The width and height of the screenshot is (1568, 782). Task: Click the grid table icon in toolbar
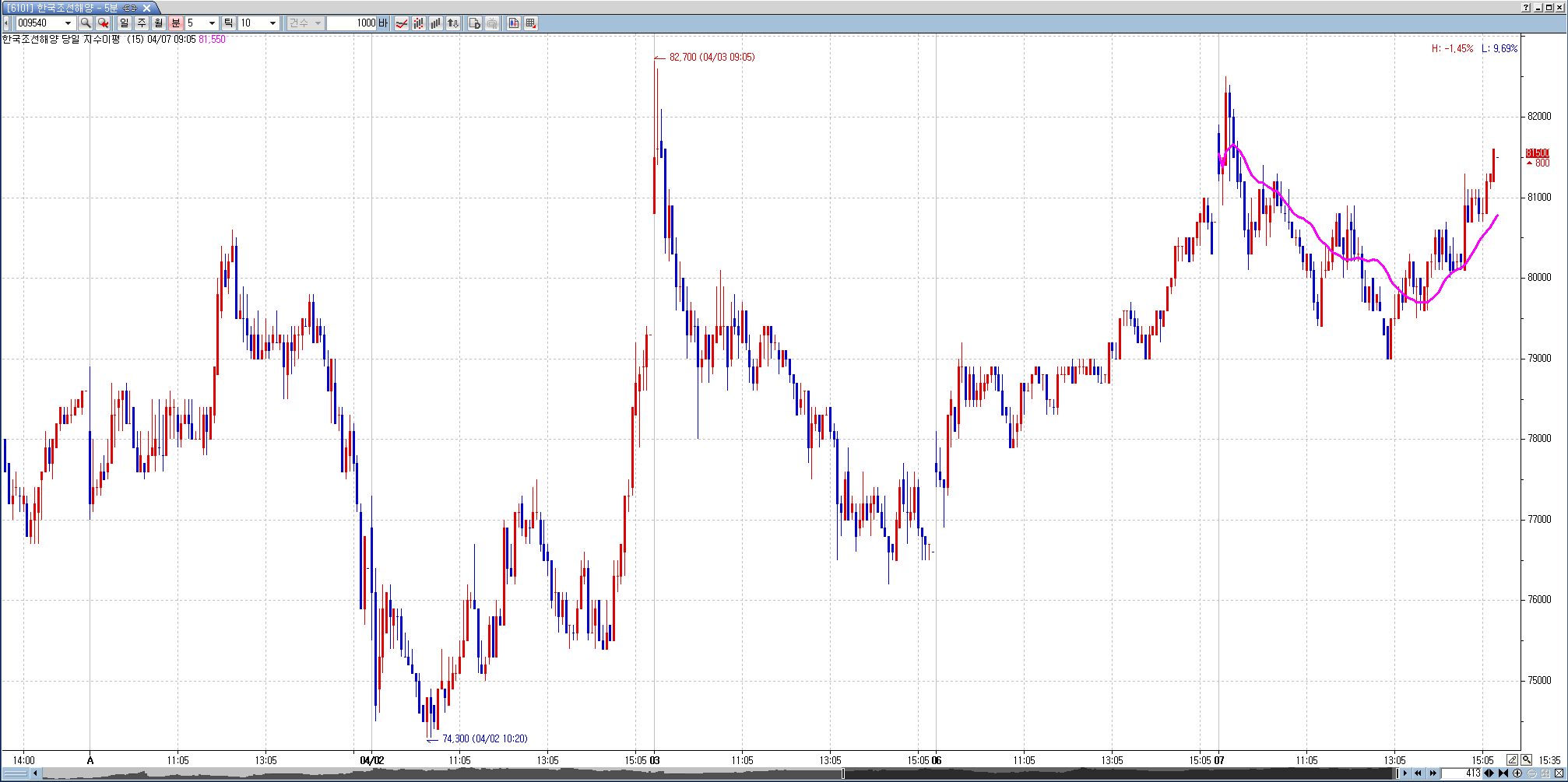(x=531, y=23)
